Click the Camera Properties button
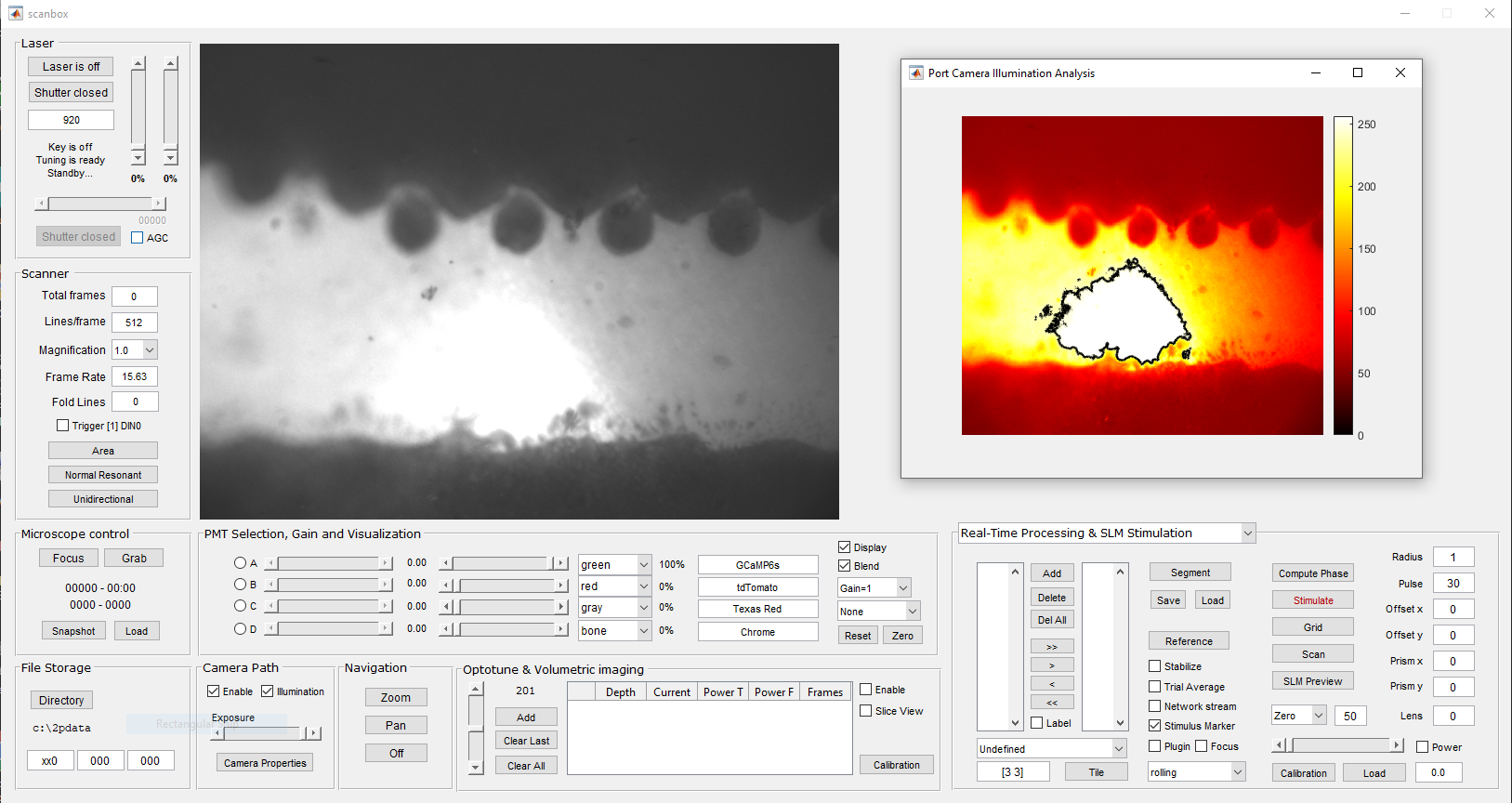Image resolution: width=1512 pixels, height=803 pixels. [x=265, y=763]
